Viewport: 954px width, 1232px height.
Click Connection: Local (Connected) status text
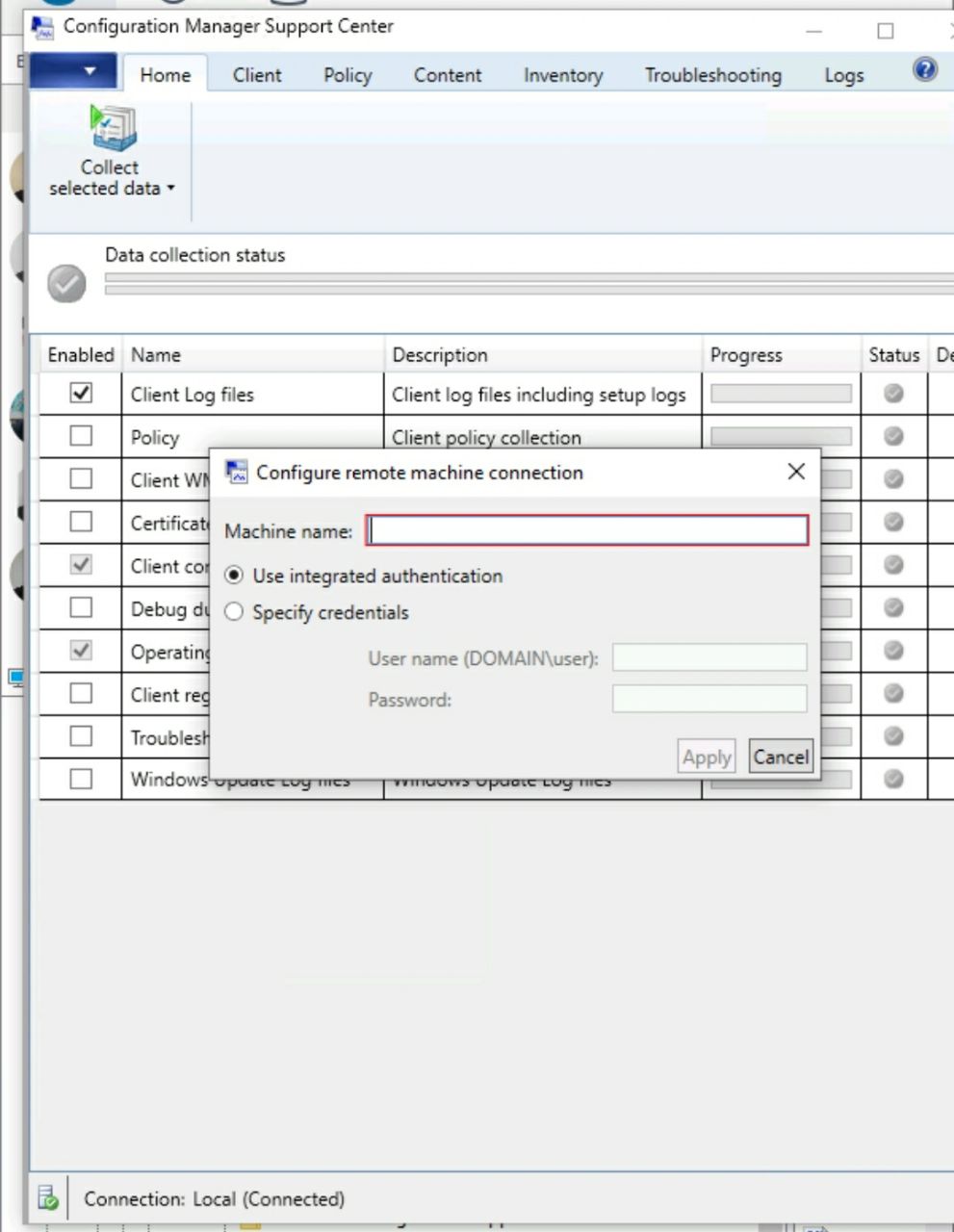(x=214, y=1199)
